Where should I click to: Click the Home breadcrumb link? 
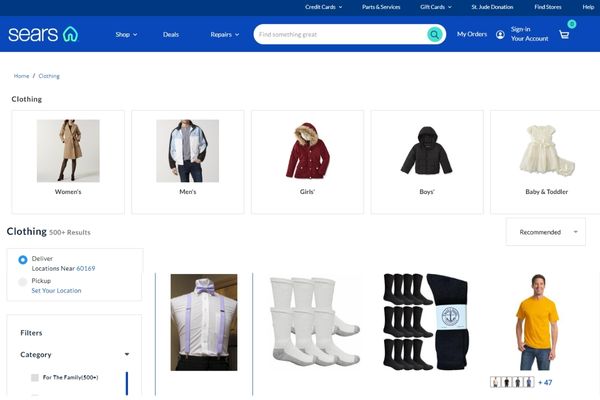[x=21, y=76]
